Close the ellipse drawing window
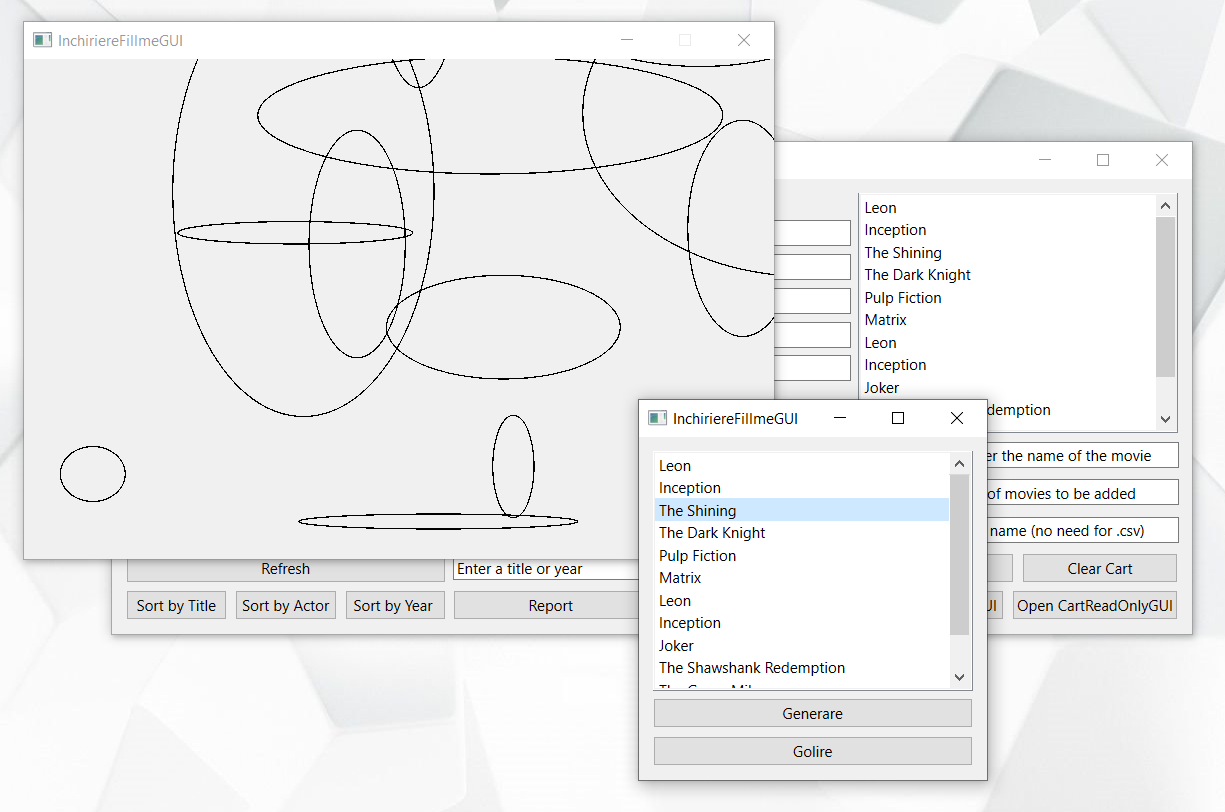Viewport: 1225px width, 812px height. click(x=744, y=40)
